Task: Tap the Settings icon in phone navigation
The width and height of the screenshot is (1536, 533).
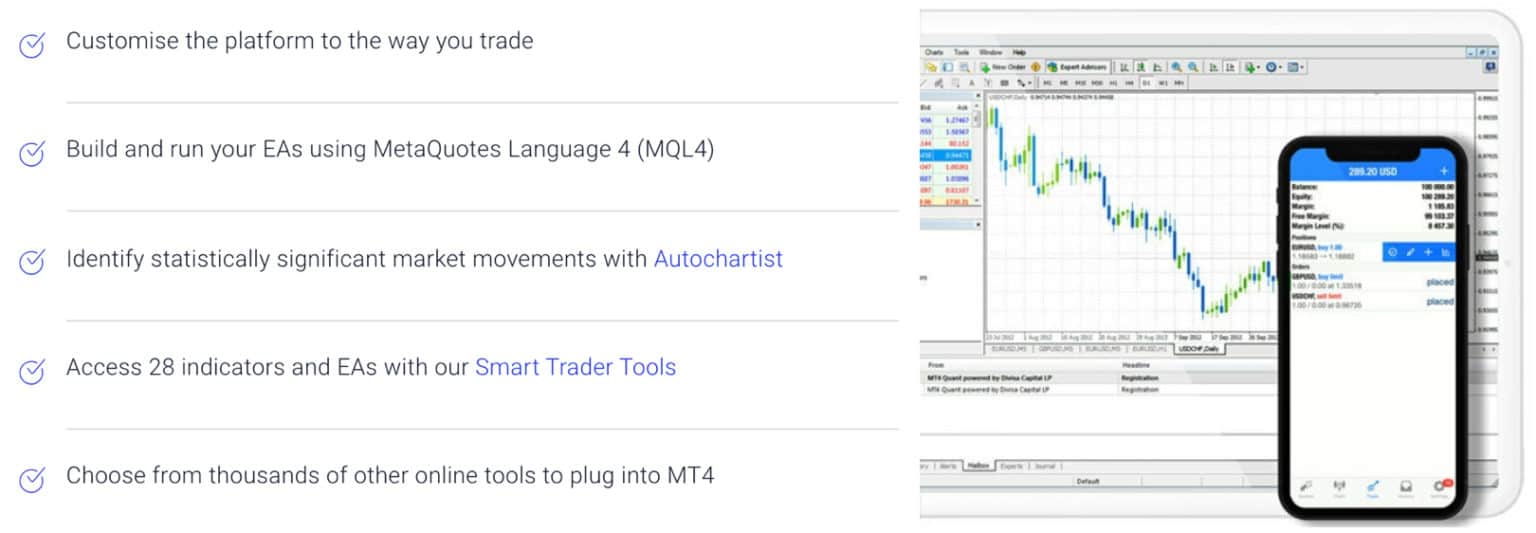Action: point(1441,489)
